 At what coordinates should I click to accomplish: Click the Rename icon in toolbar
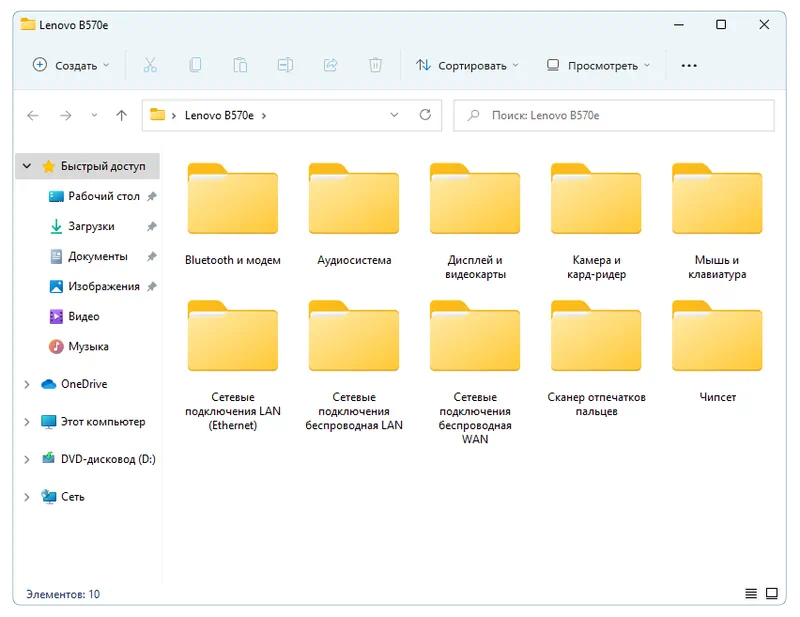pyautogui.click(x=285, y=65)
